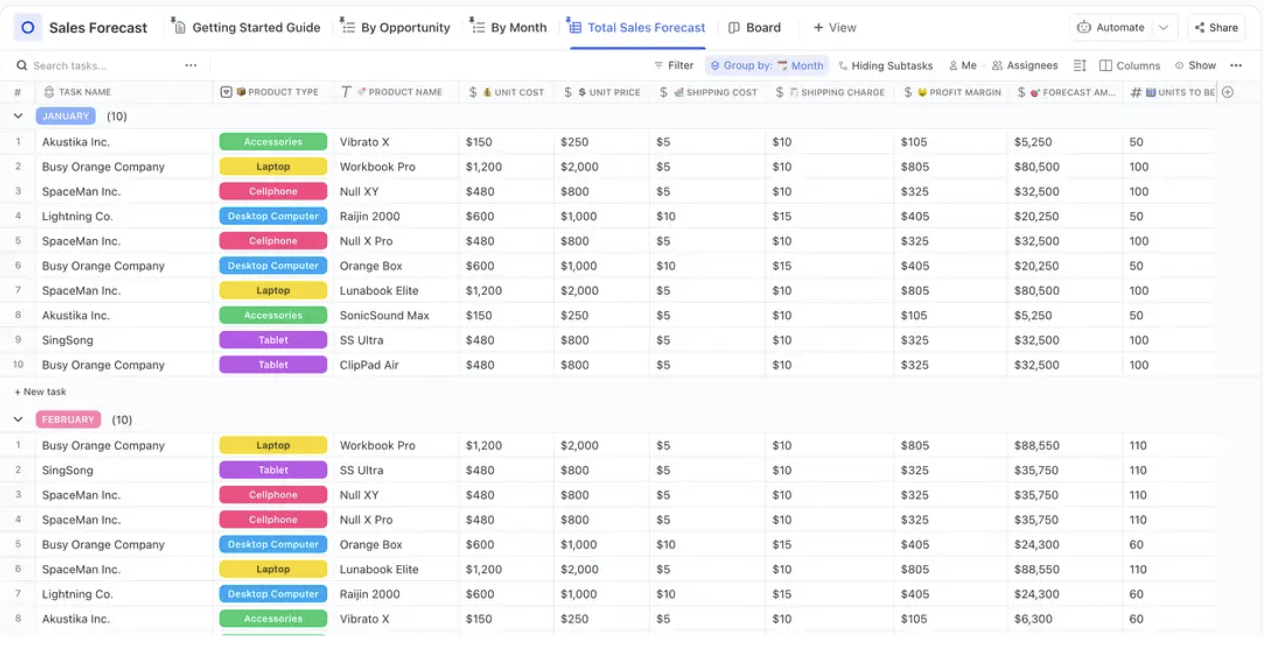This screenshot has height=660, width=1264.
Task: Open Tablet tag for ClipPad Air
Action: (273, 365)
